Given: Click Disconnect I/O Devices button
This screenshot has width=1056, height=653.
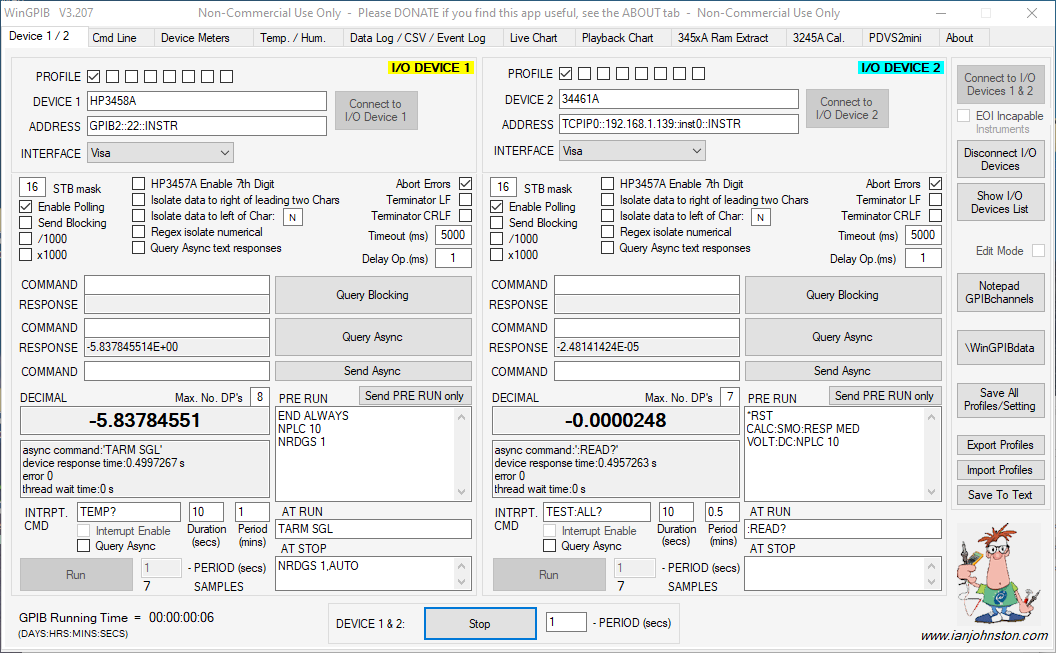Looking at the screenshot, I should tap(1000, 160).
